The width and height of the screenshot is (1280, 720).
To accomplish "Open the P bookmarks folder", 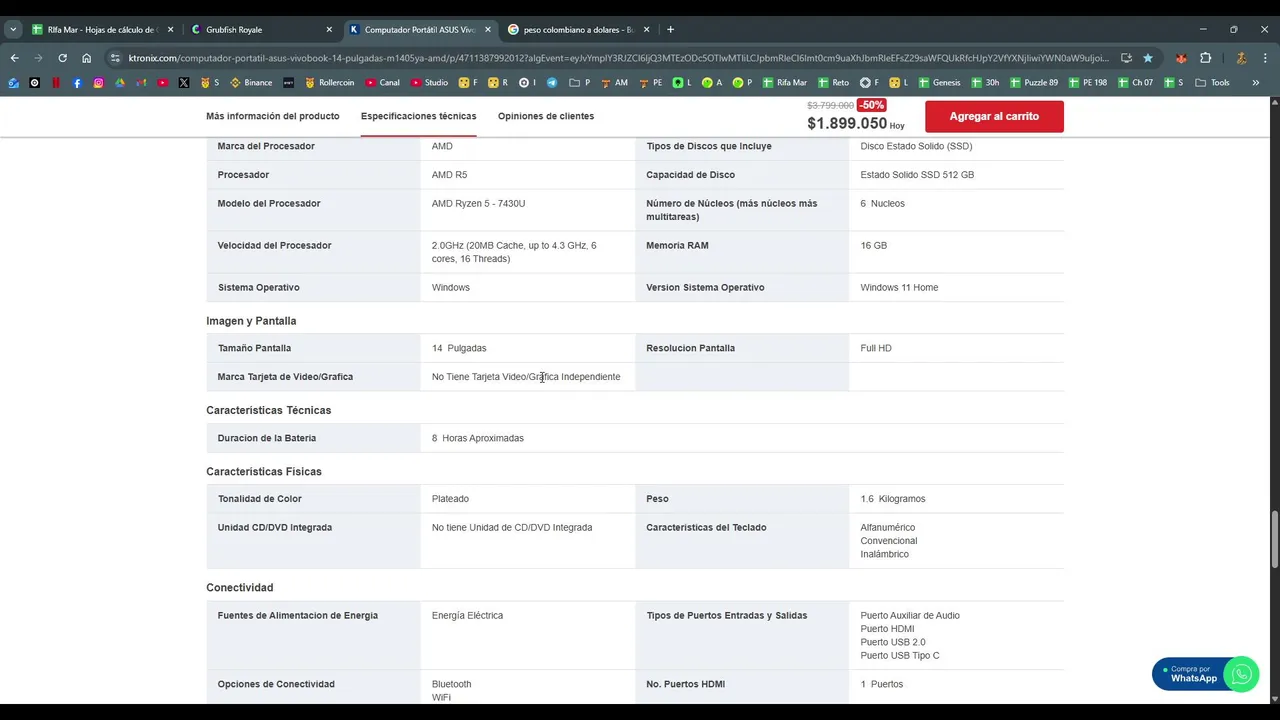I will pos(580,83).
